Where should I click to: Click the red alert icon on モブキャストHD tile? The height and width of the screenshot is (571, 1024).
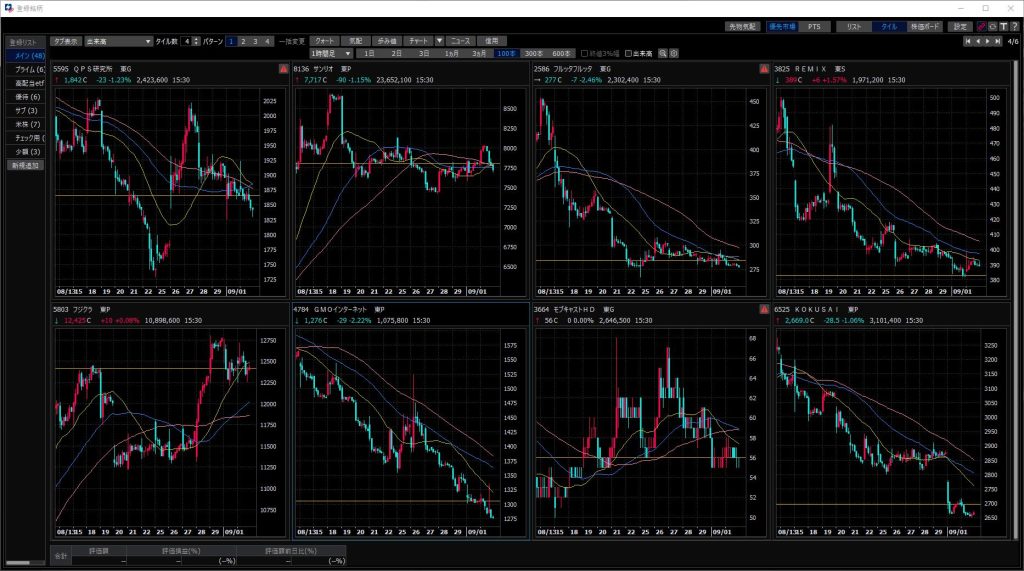(763, 310)
